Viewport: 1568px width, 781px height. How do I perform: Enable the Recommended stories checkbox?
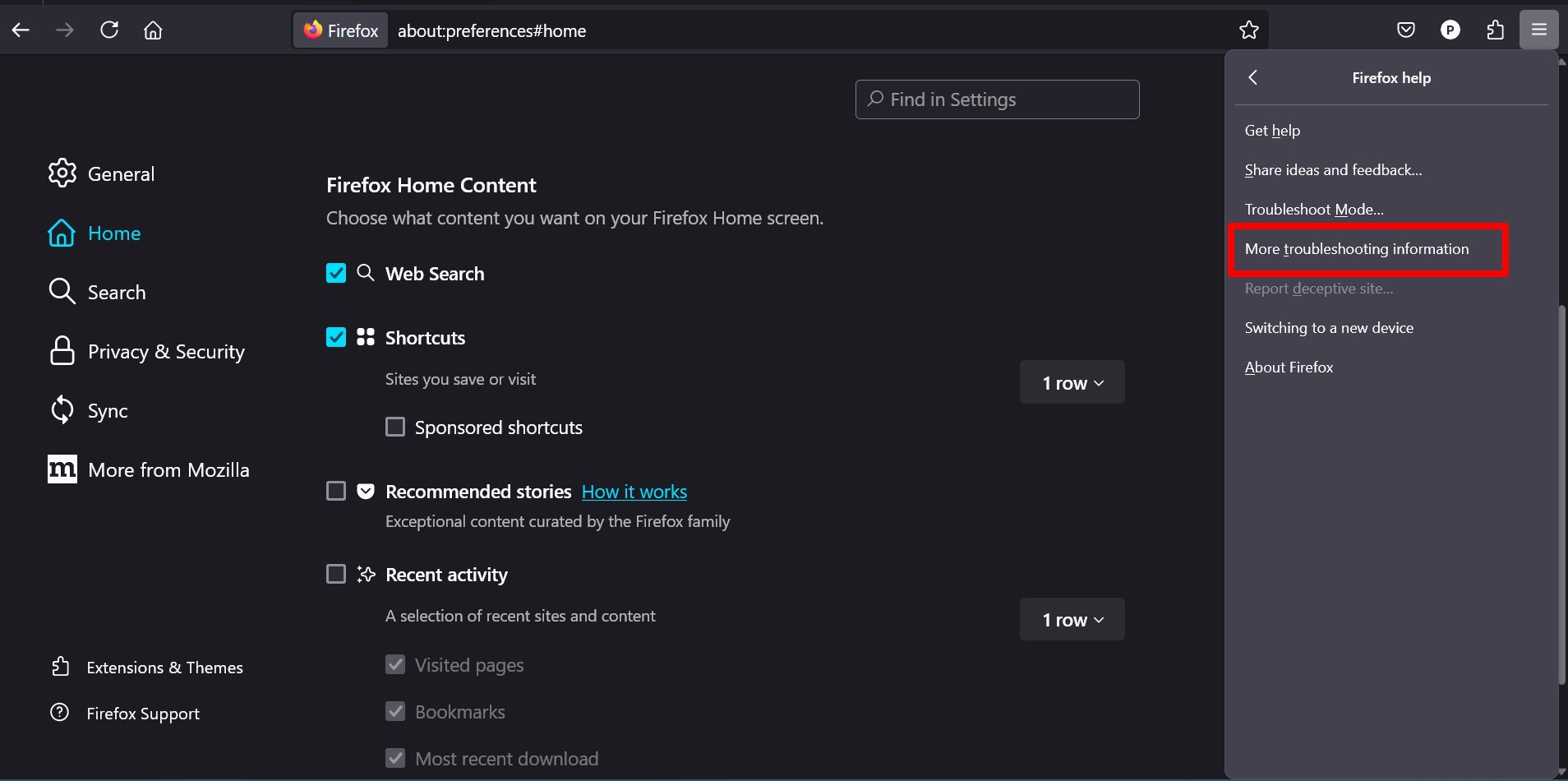coord(336,492)
